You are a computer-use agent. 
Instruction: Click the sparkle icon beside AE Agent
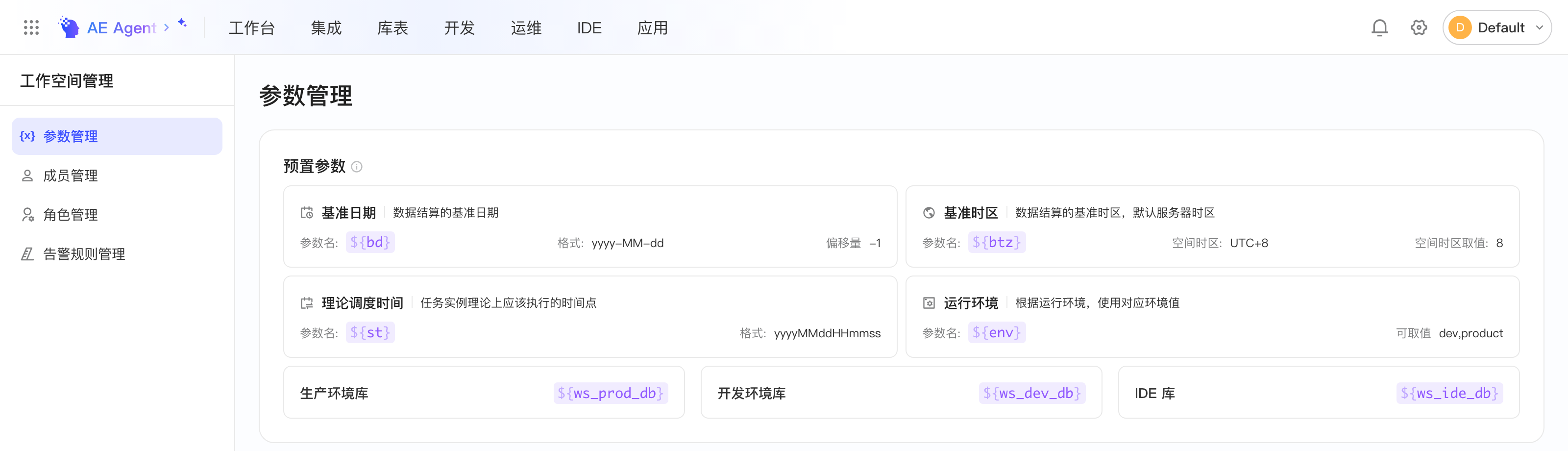click(x=182, y=23)
